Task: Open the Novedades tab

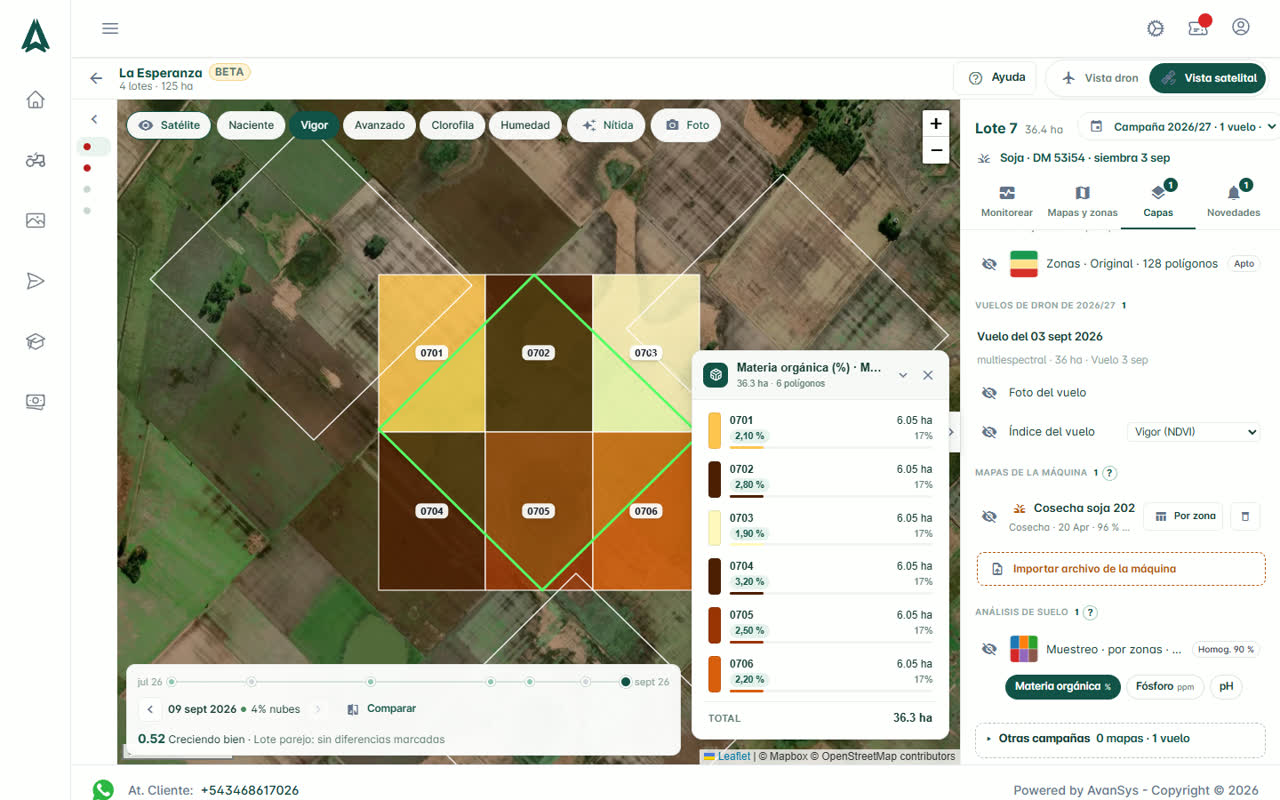Action: click(x=1233, y=201)
